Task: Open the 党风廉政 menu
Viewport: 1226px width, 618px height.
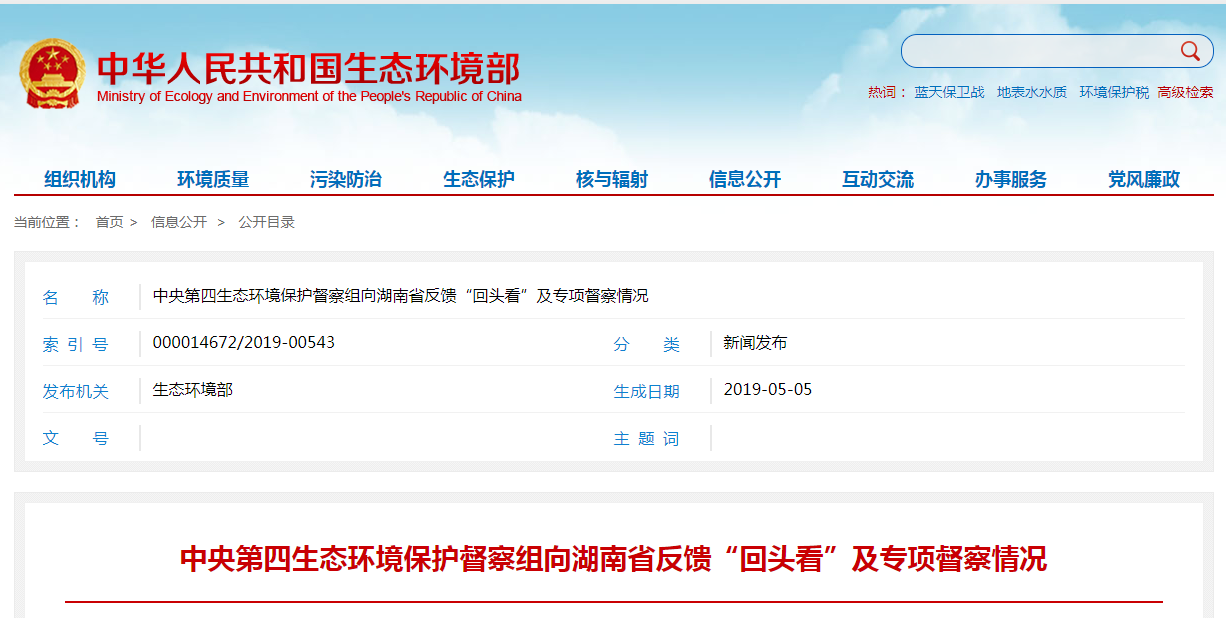Action: [x=1144, y=179]
